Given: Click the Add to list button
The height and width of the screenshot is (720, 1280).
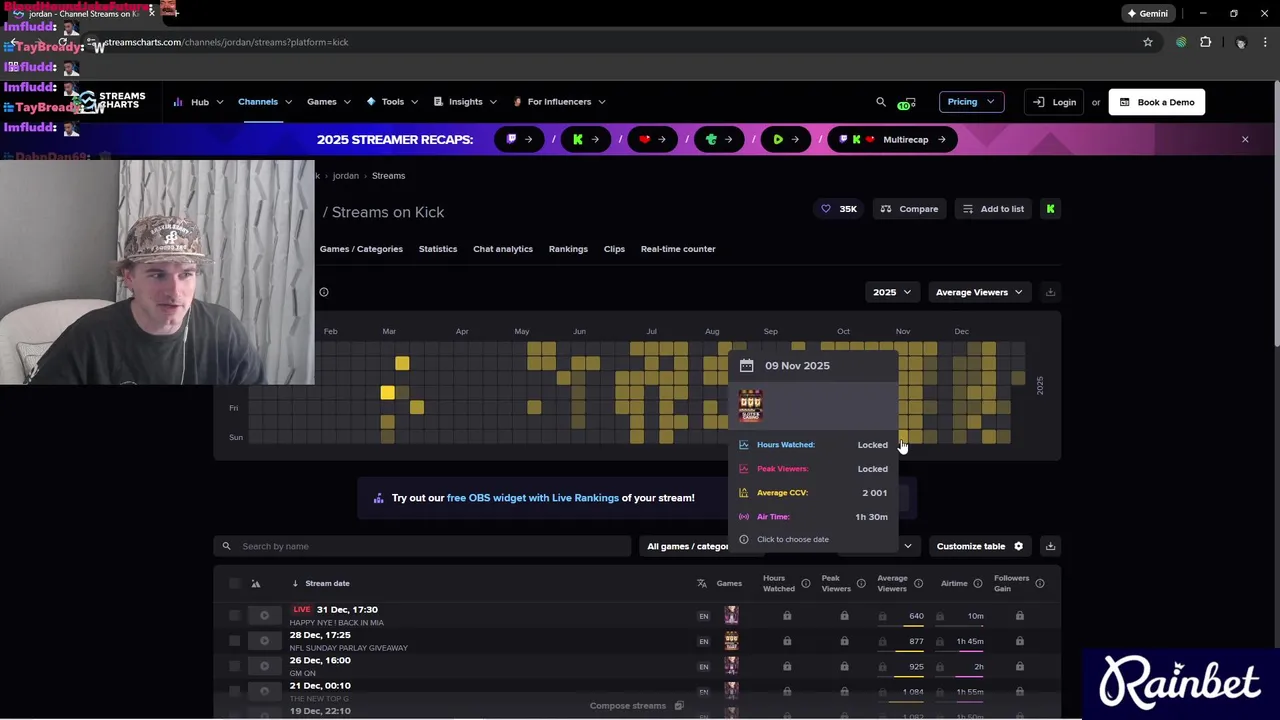Looking at the screenshot, I should pyautogui.click(x=993, y=209).
